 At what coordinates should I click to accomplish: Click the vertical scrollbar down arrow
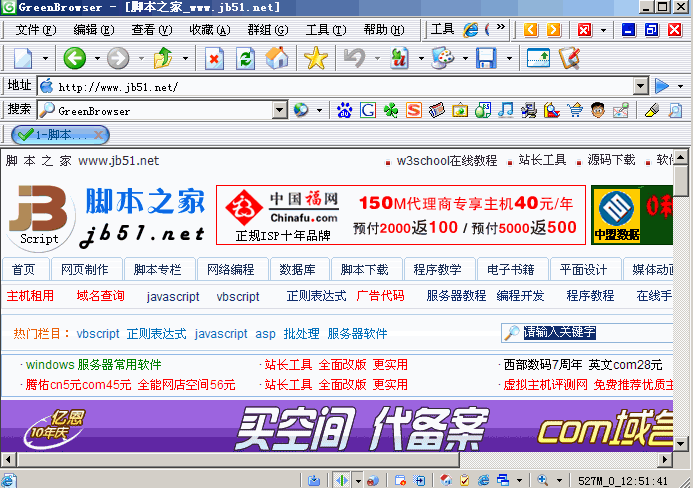pos(680,443)
